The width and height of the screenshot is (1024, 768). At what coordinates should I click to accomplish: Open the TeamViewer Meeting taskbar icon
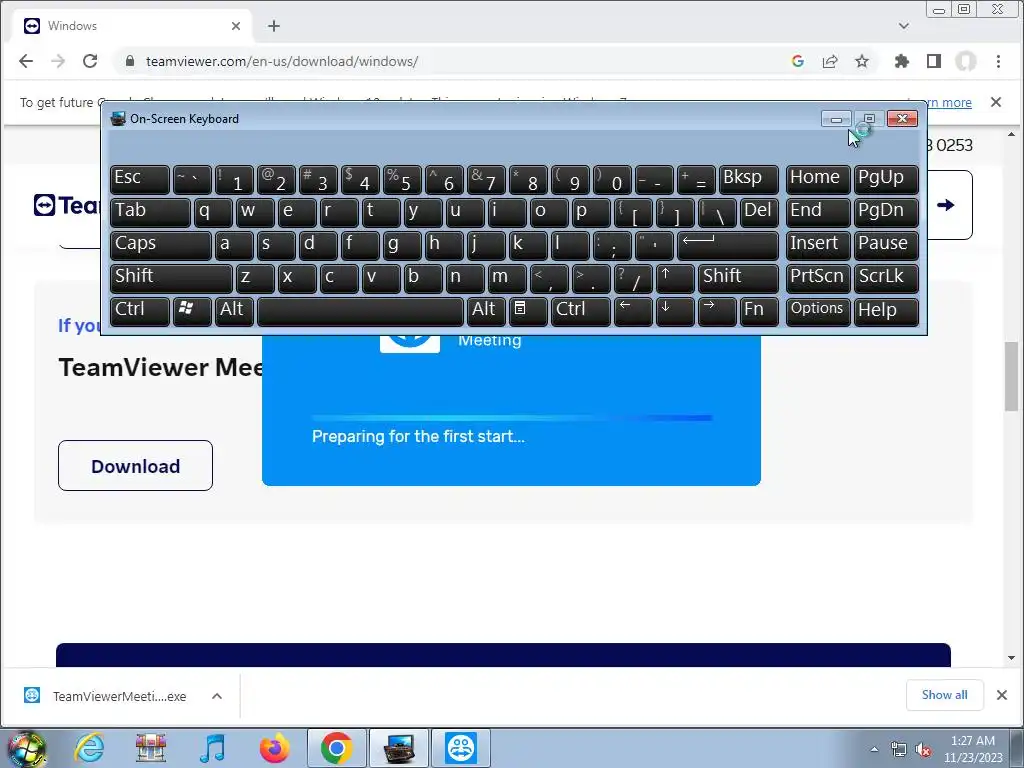(461, 748)
